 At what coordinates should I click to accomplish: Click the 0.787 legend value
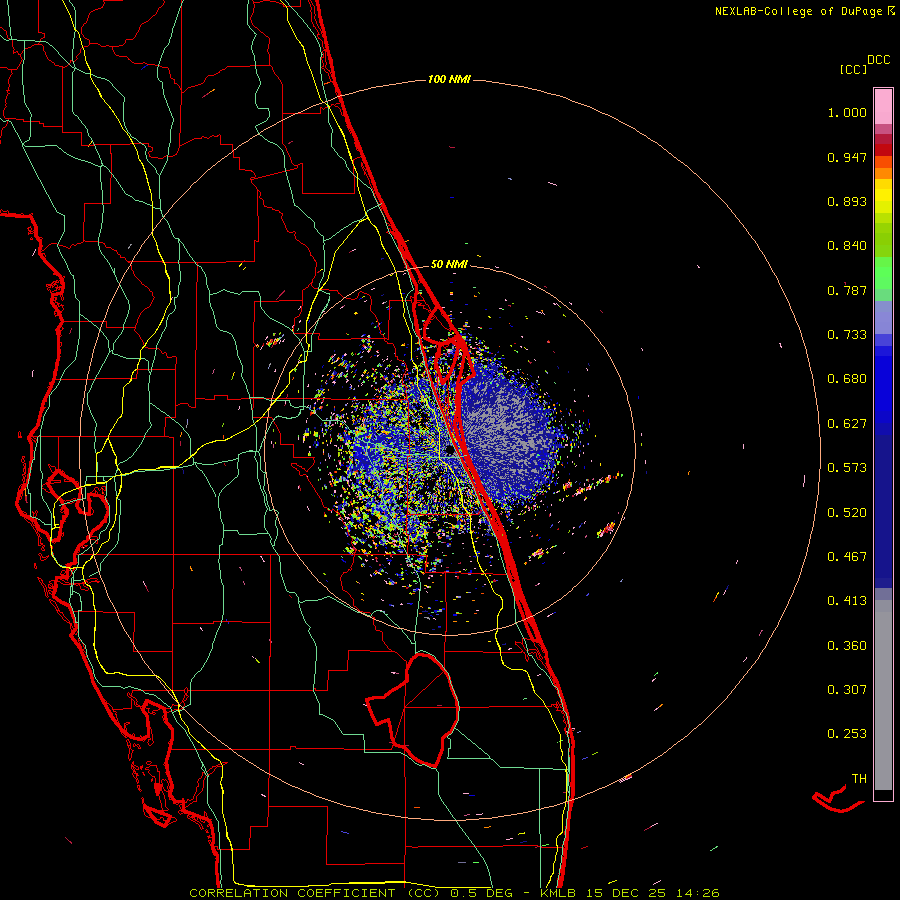[x=847, y=290]
